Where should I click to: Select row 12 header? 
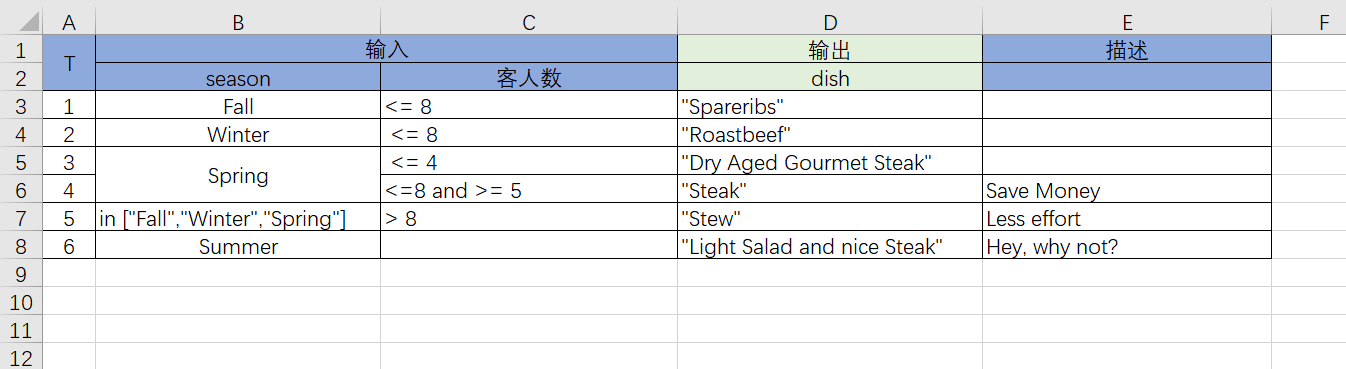[x=21, y=358]
